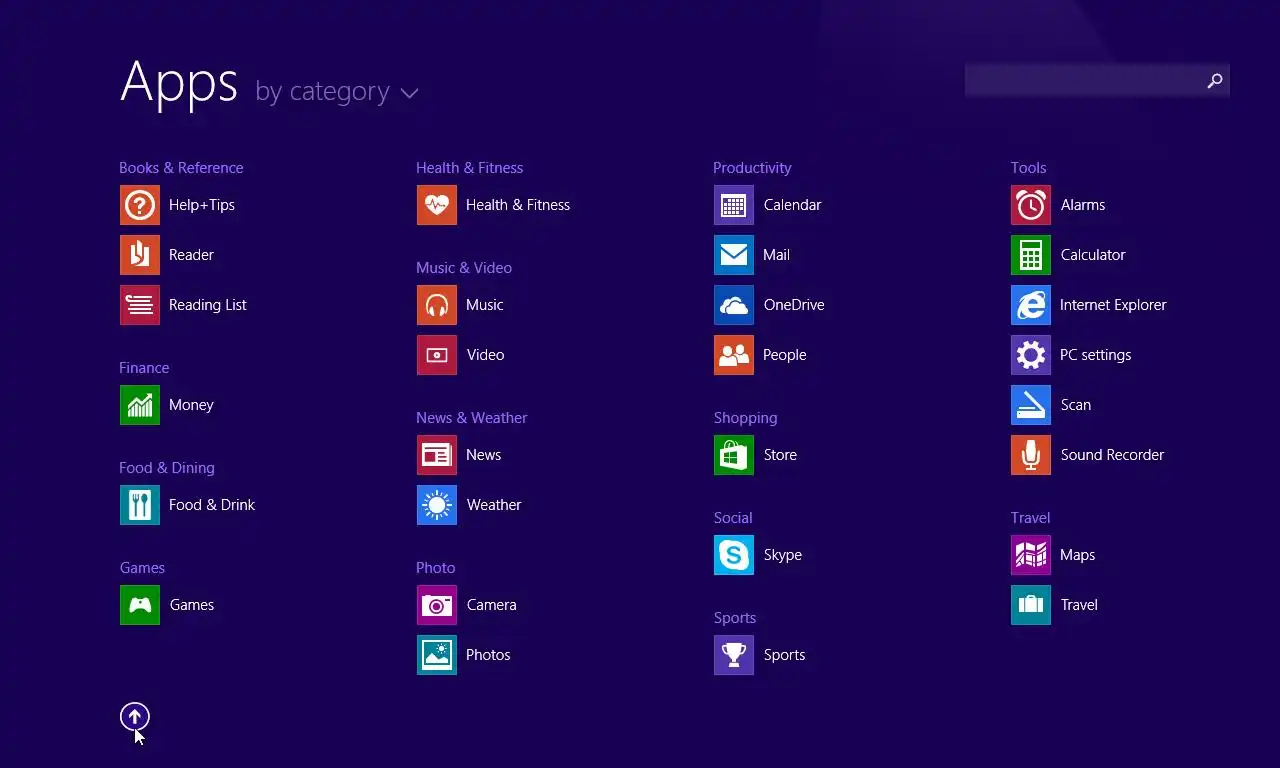Launch the Calendar app icon

tap(734, 205)
